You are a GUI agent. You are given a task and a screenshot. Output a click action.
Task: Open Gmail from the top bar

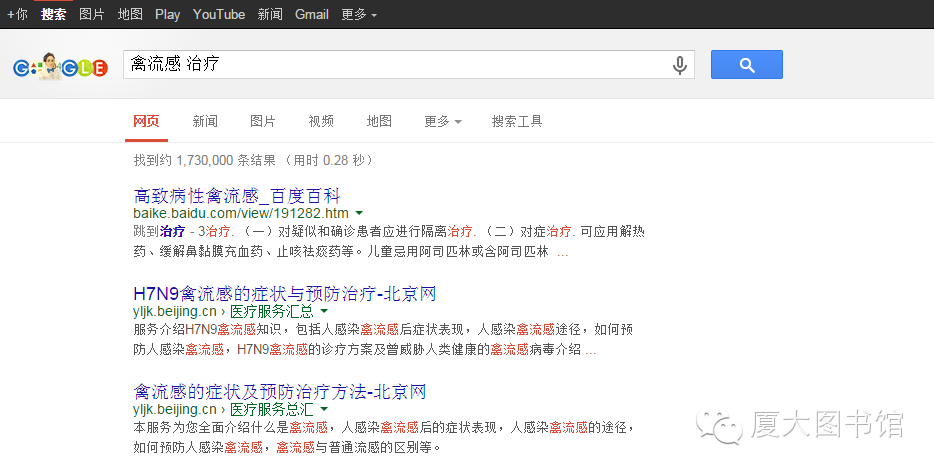[312, 14]
